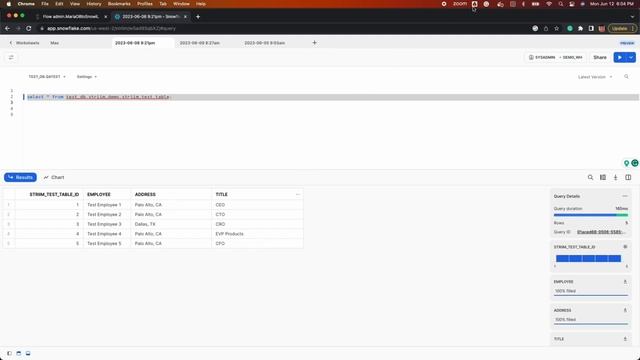Click the select statement in the editor
The image size is (640, 360).
tap(98, 97)
